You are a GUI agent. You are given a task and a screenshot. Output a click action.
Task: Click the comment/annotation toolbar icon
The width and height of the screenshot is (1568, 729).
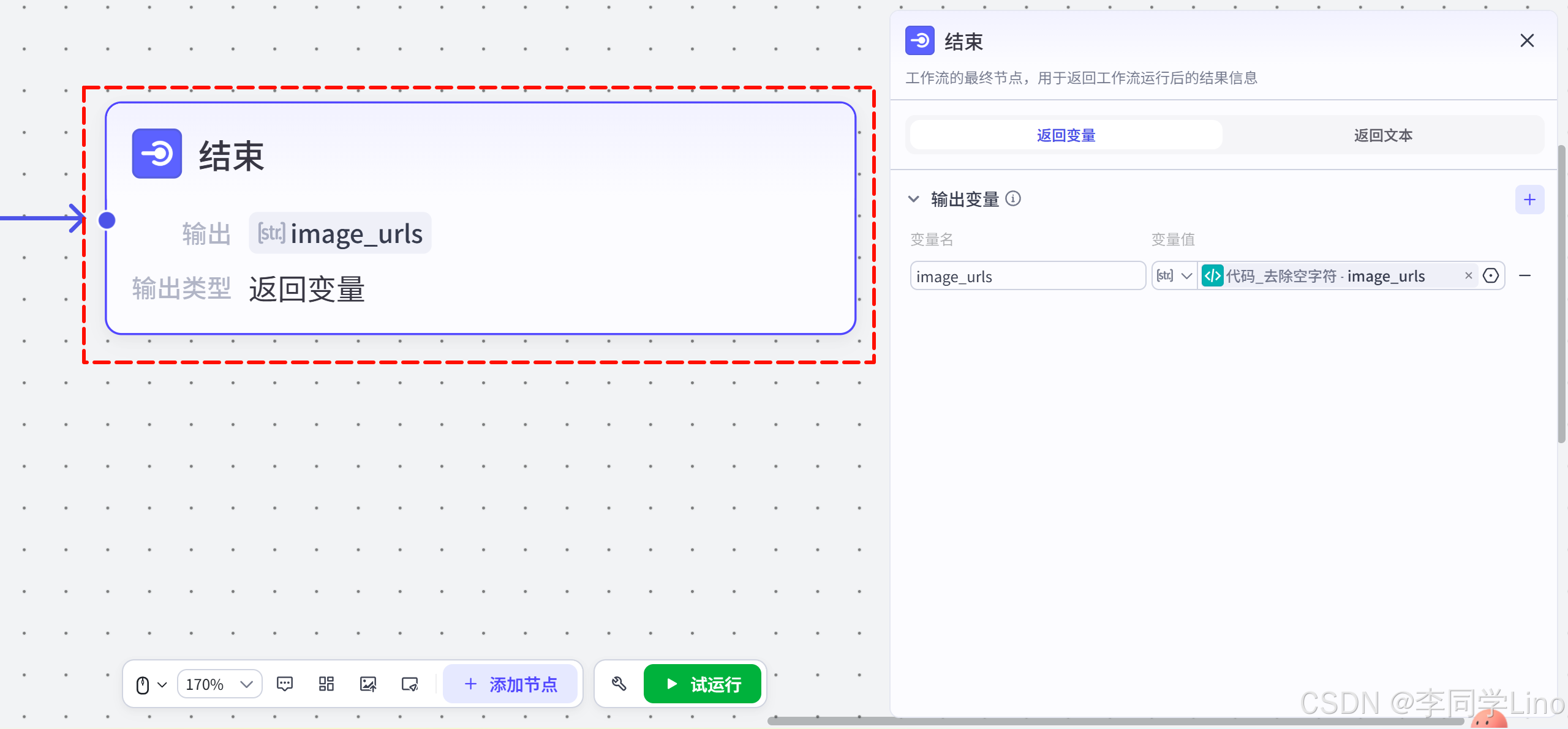pyautogui.click(x=285, y=684)
